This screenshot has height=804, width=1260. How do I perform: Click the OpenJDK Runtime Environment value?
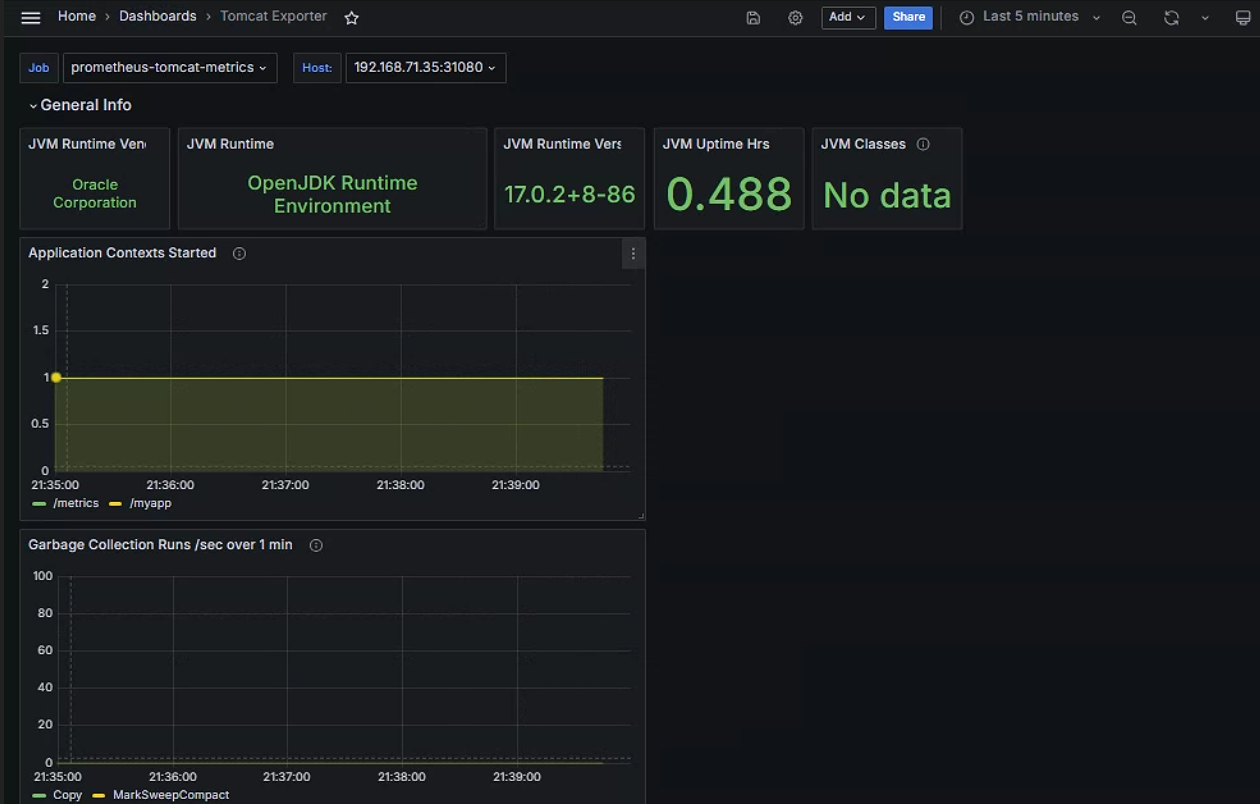click(332, 194)
